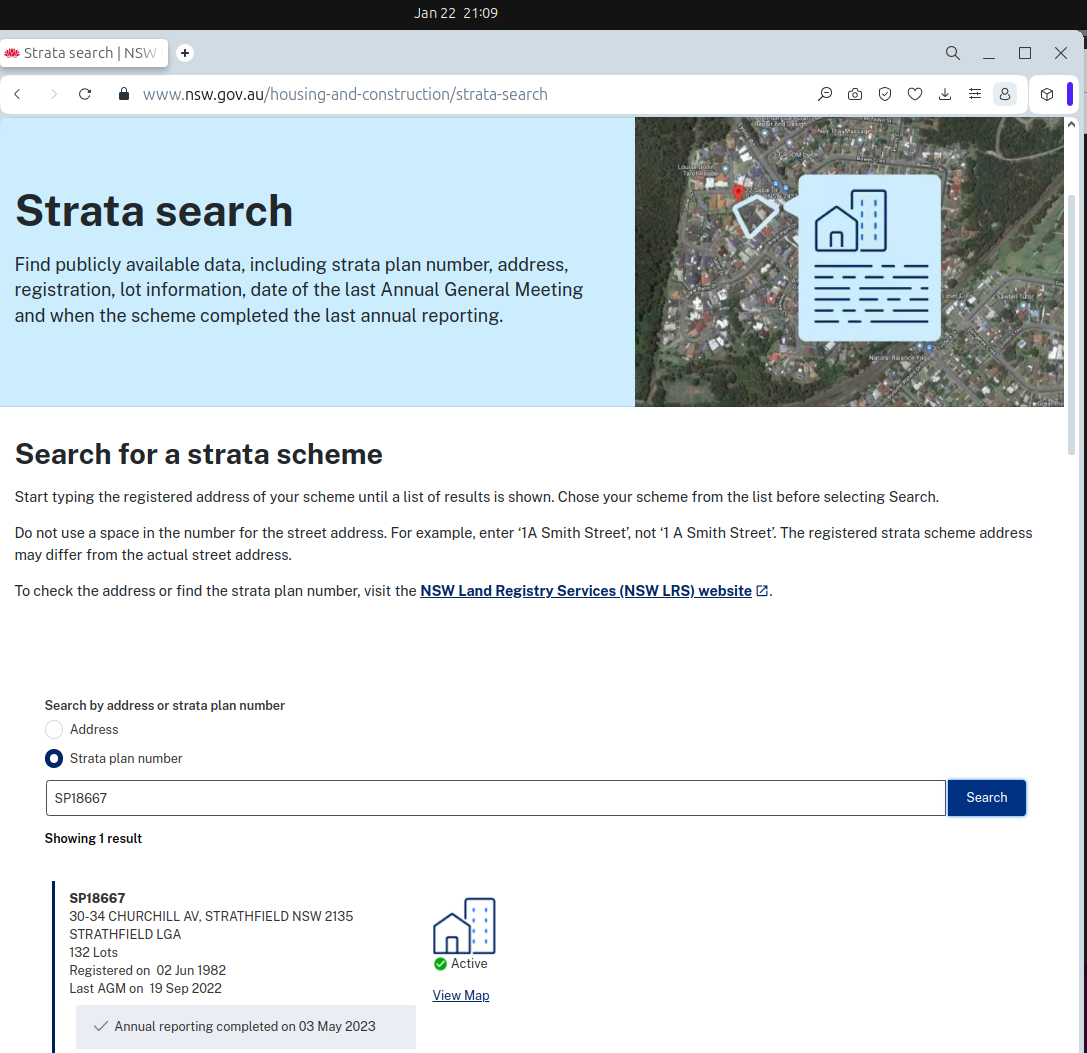Click the strata map hero image
The height and width of the screenshot is (1053, 1087).
point(849,261)
